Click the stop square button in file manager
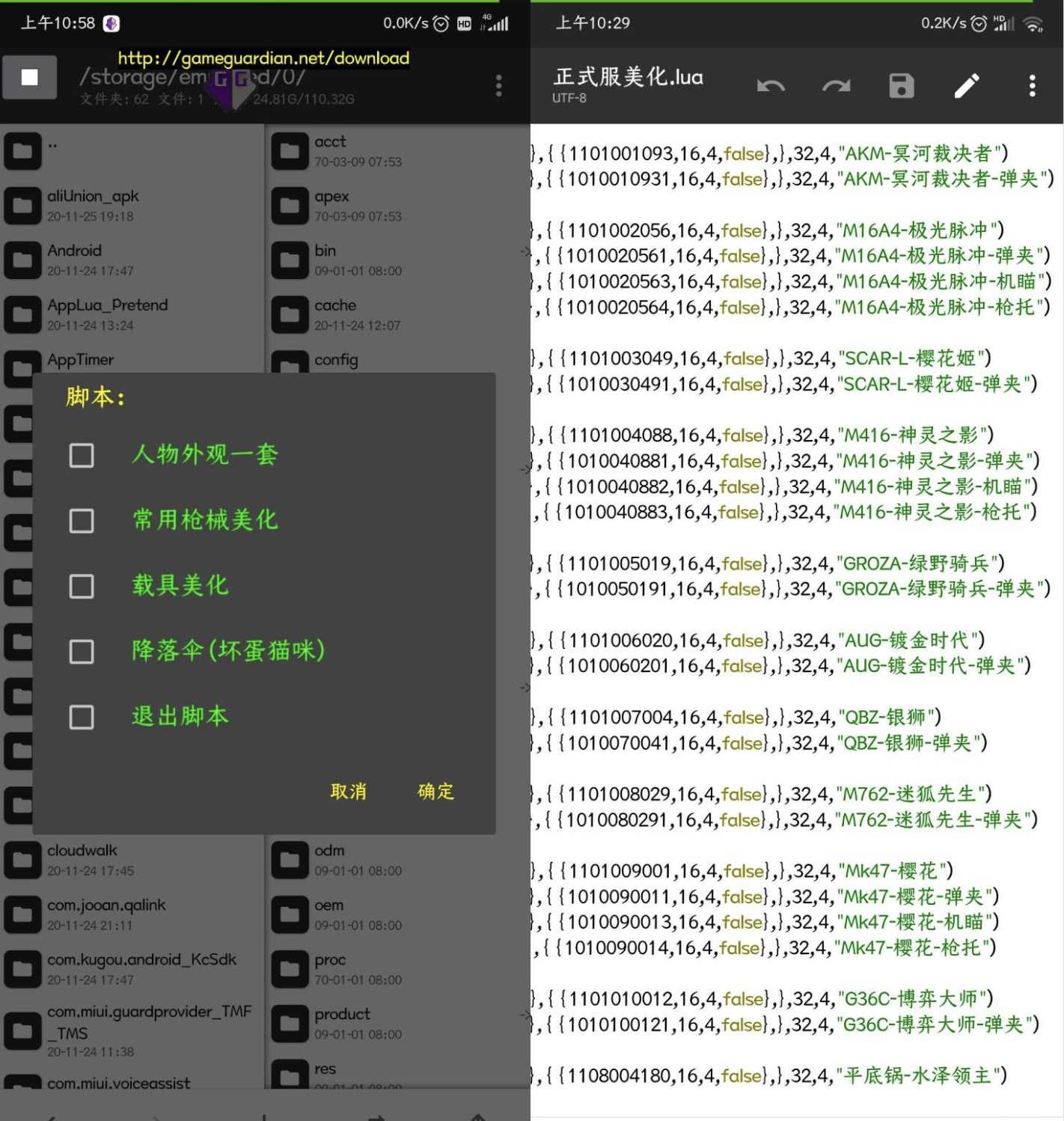Image resolution: width=1064 pixels, height=1121 pixels. (x=29, y=77)
